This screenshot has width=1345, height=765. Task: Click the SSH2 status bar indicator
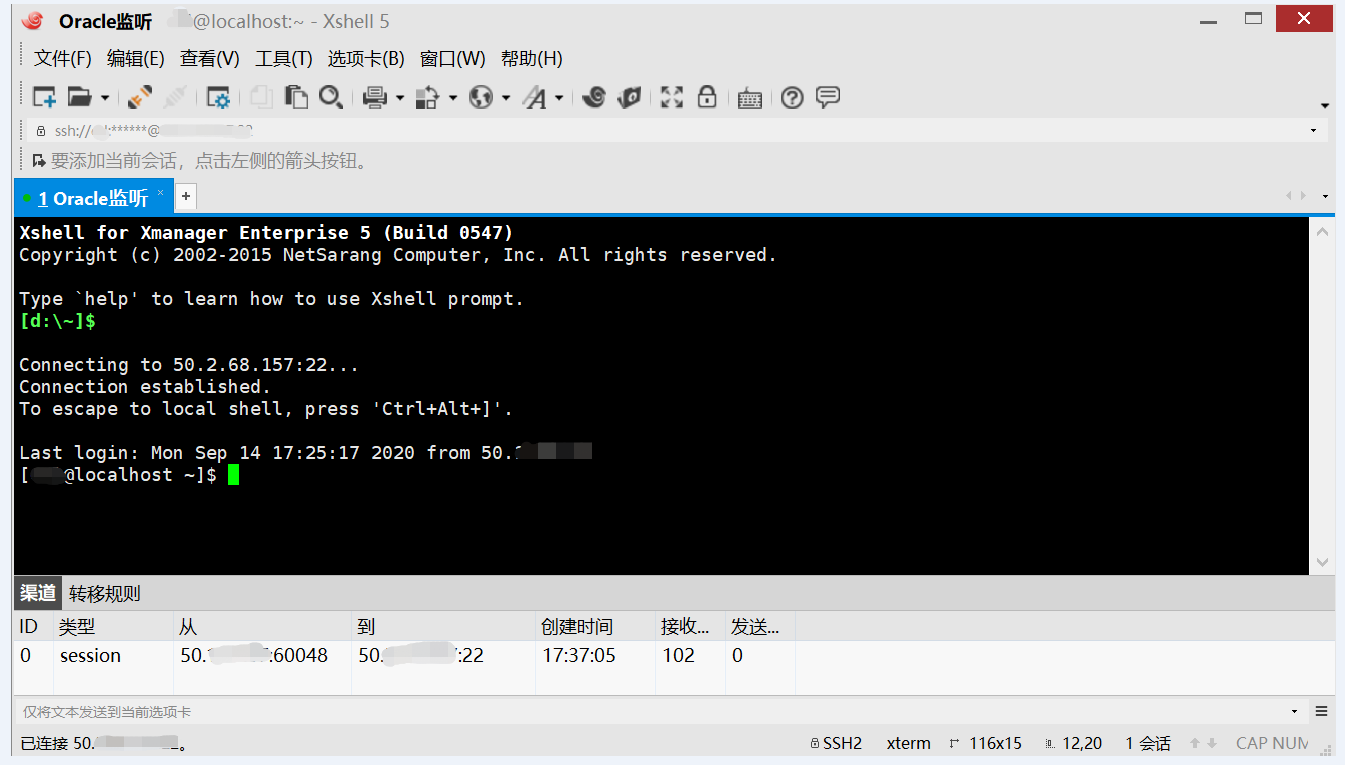[x=836, y=743]
